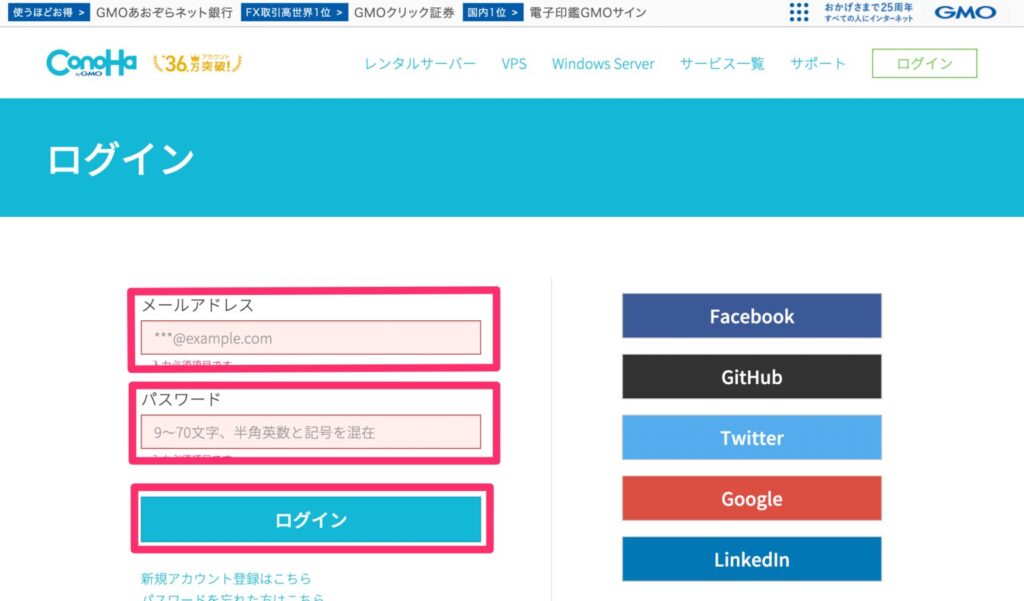Sign in with LinkedIn
1024x601 pixels.
[752, 559]
